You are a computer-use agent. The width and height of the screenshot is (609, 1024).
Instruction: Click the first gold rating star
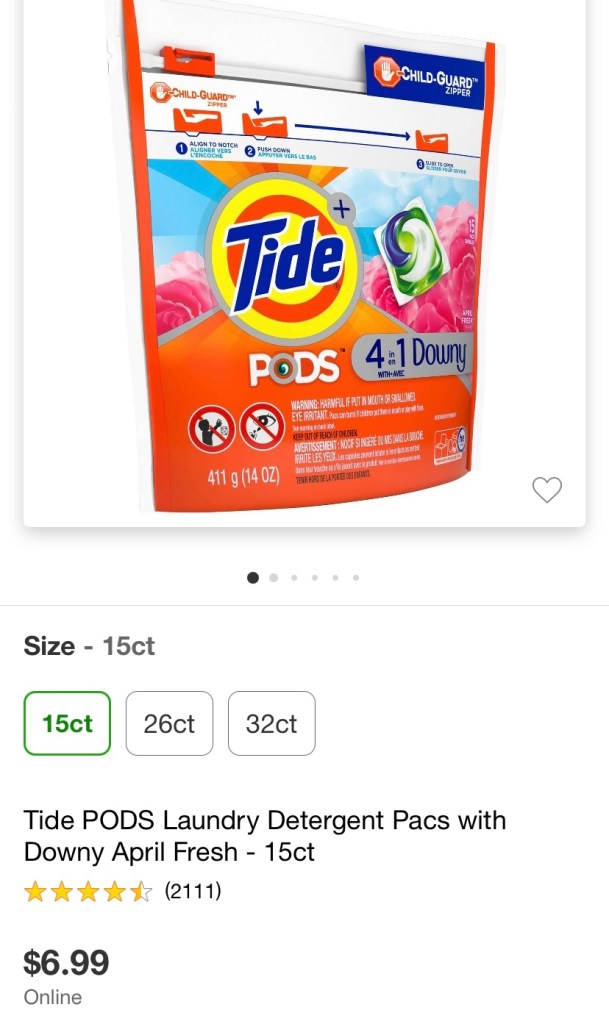[x=35, y=891]
